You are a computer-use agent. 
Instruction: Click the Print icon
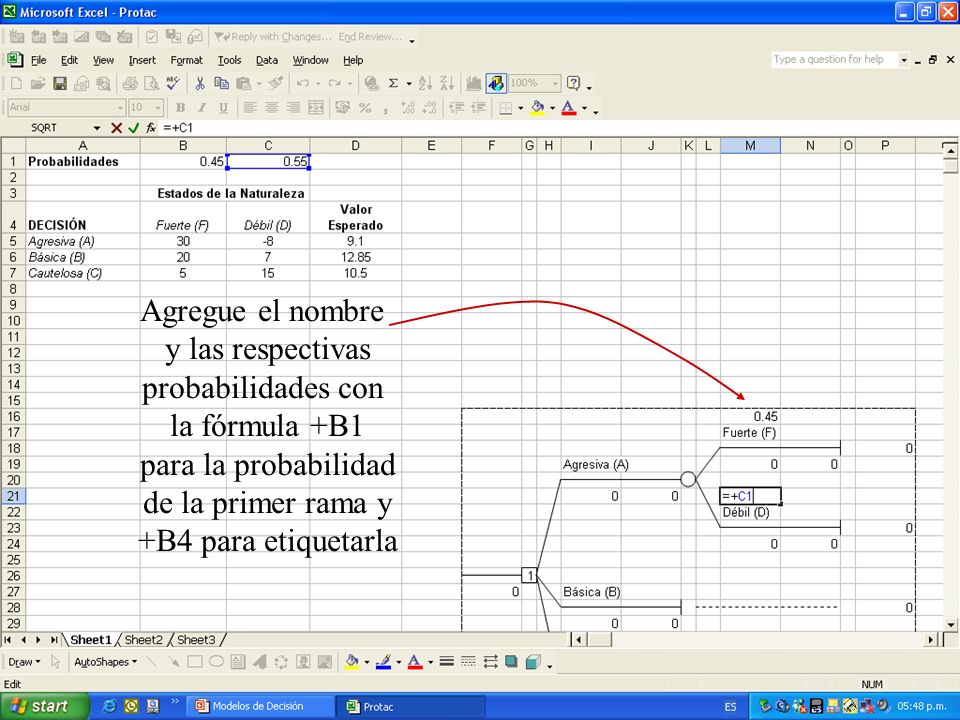130,83
